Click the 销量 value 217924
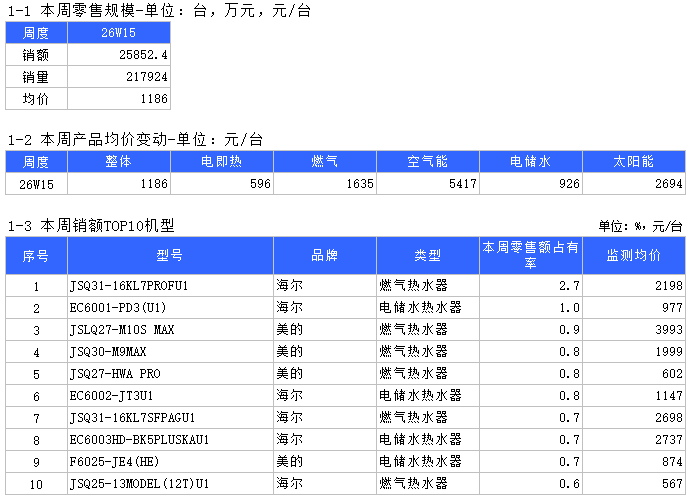Viewport: 691px width, 502px height. click(x=119, y=77)
